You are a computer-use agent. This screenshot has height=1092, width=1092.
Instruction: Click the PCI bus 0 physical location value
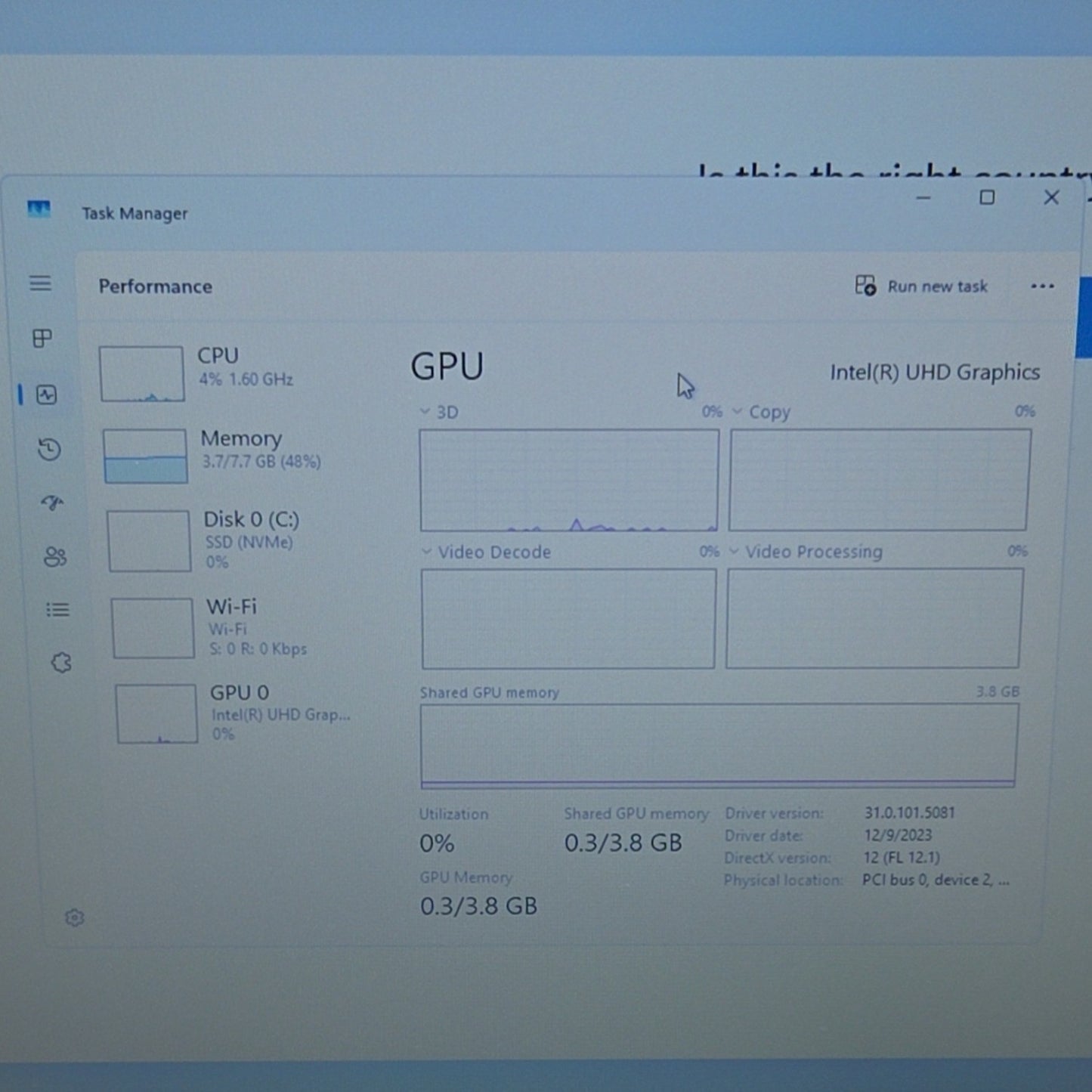[936, 880]
